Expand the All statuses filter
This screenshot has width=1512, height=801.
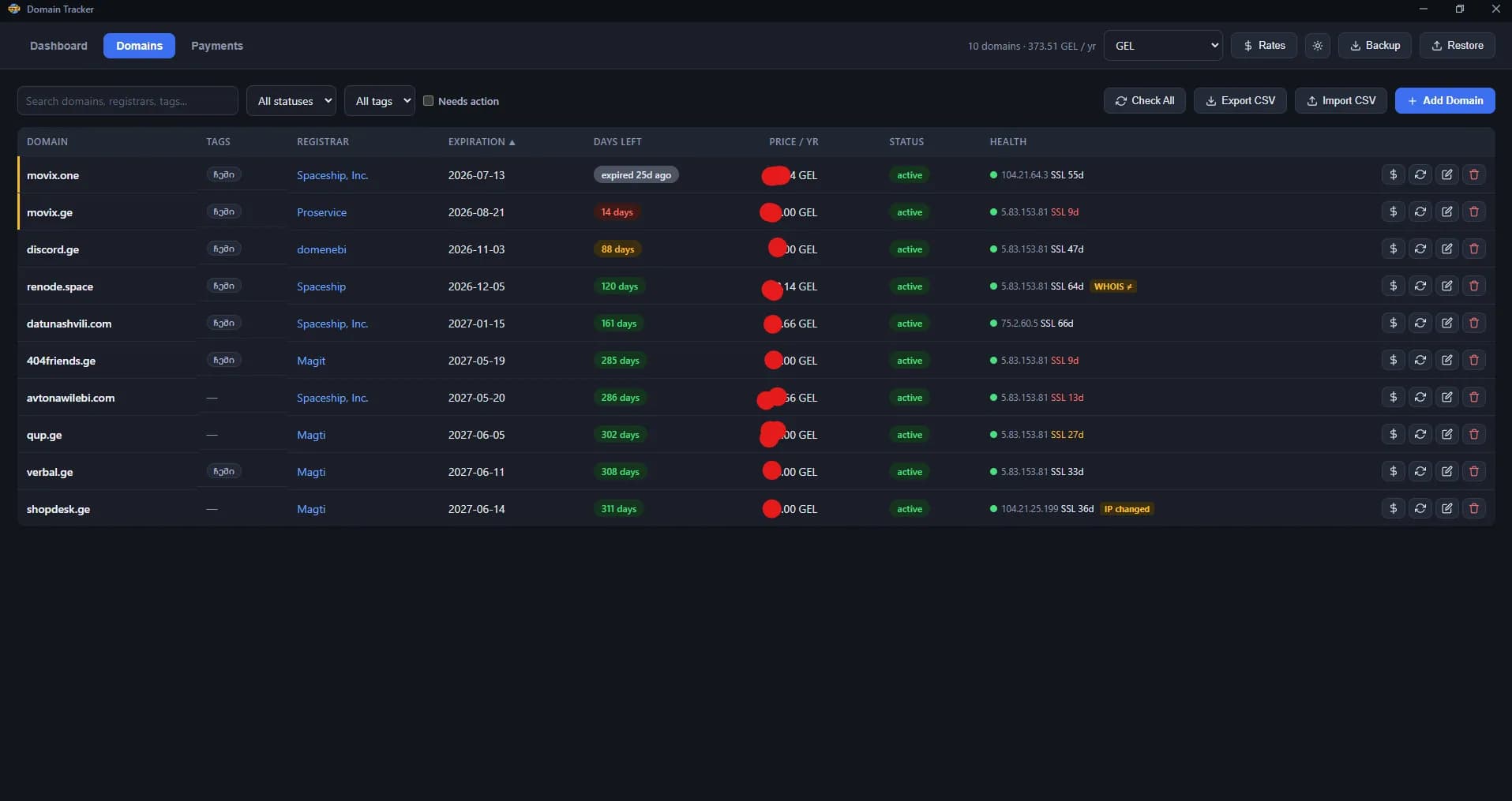[291, 101]
